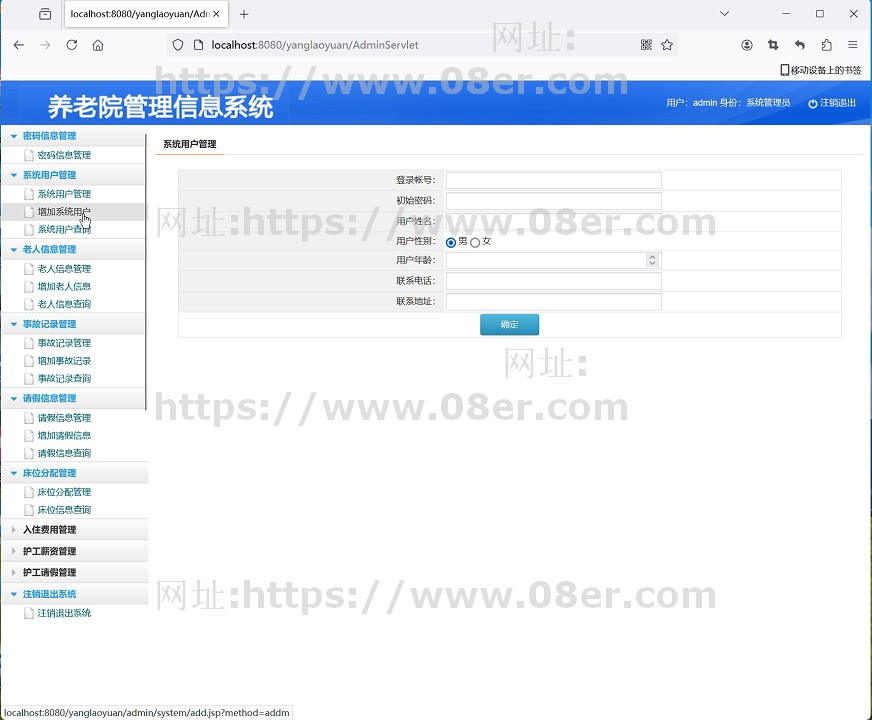
Task: Open a new tab with the plus button
Action: click(x=244, y=14)
